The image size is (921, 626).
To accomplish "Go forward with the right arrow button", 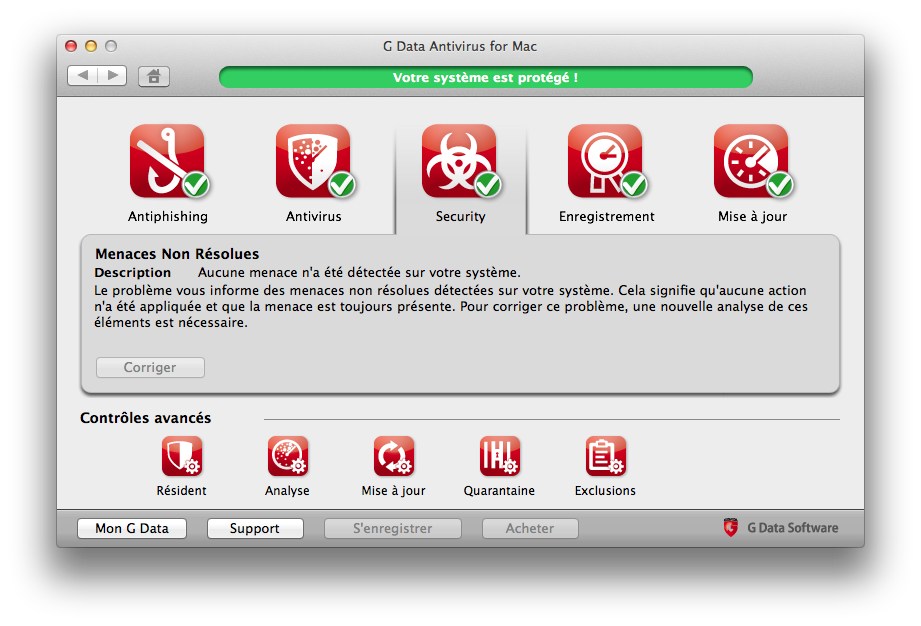I will tap(112, 75).
